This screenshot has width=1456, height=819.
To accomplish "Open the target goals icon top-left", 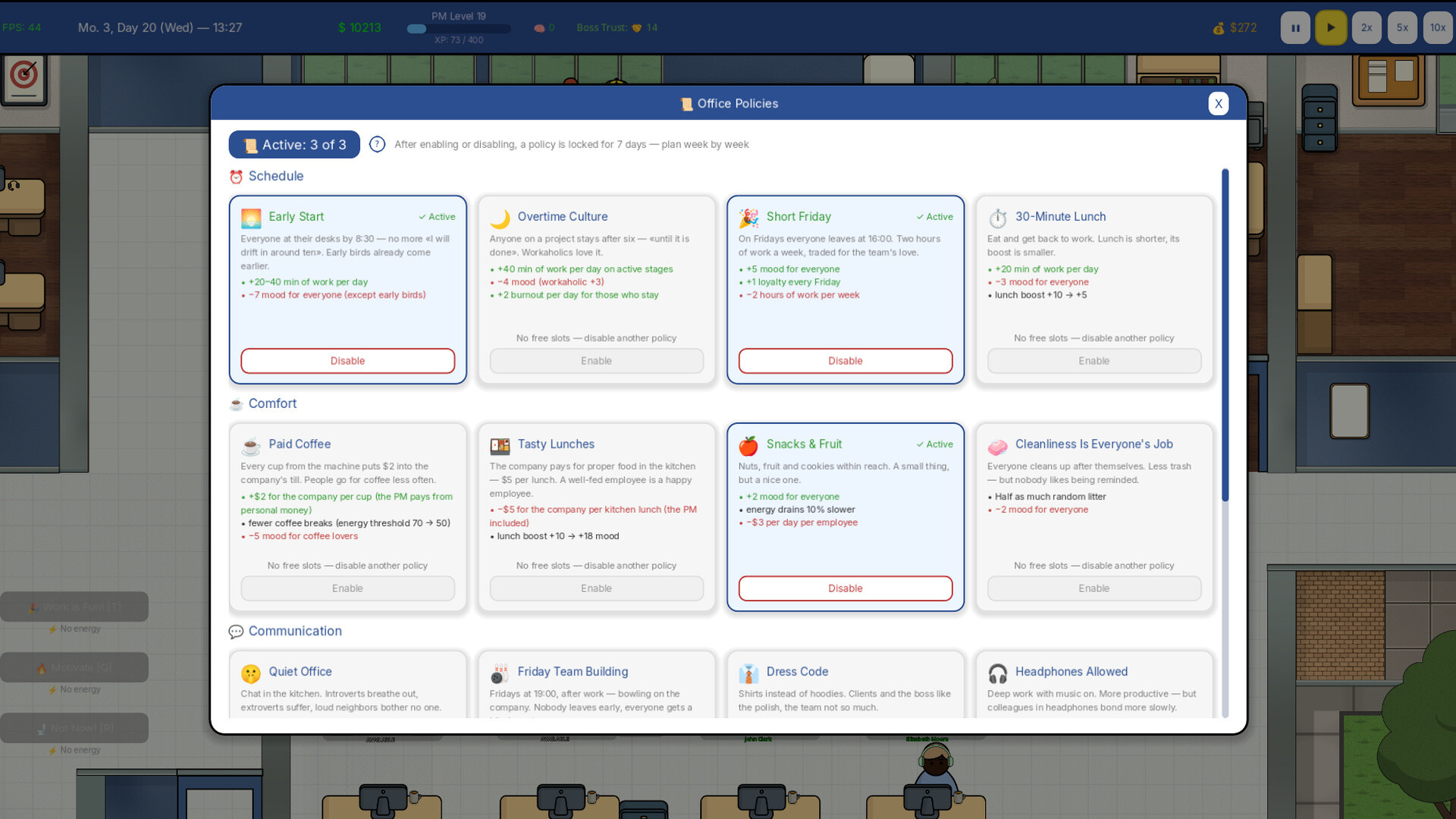I will point(24,79).
